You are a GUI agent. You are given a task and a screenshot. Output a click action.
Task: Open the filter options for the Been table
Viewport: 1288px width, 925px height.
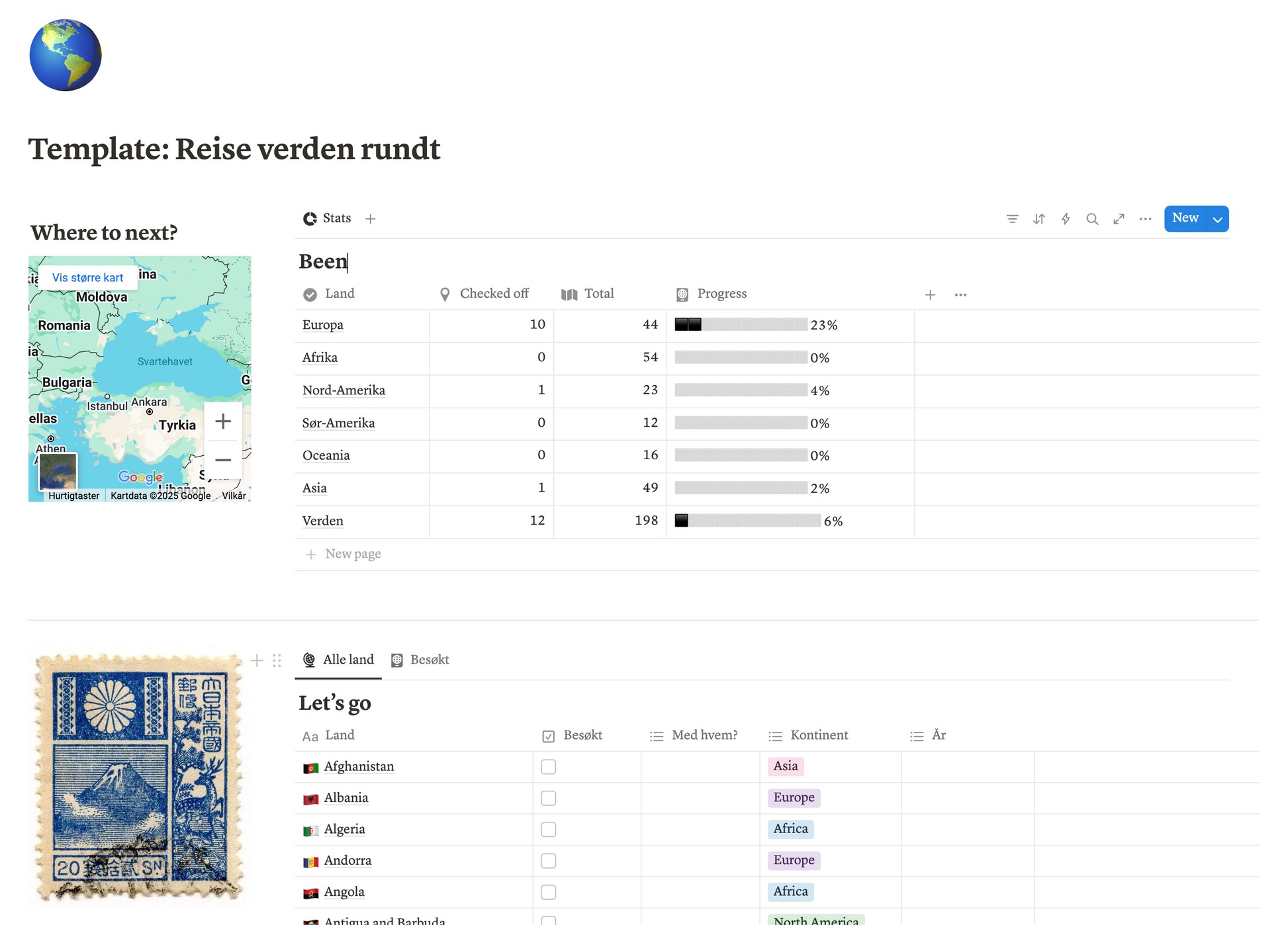pos(1012,218)
